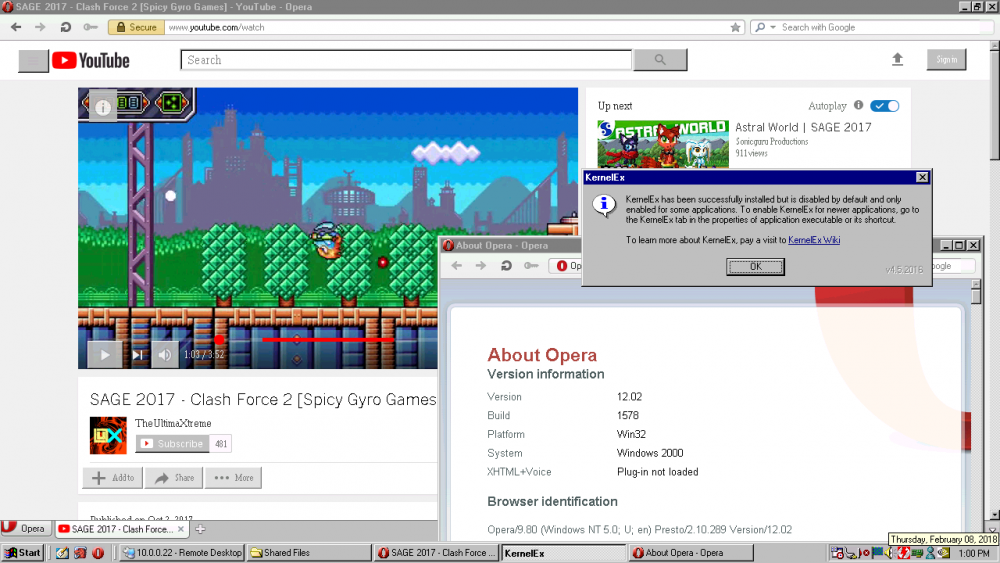Click tray volume speaker icon
Viewport: 1000px width, 563px height.
pyautogui.click(x=889, y=553)
